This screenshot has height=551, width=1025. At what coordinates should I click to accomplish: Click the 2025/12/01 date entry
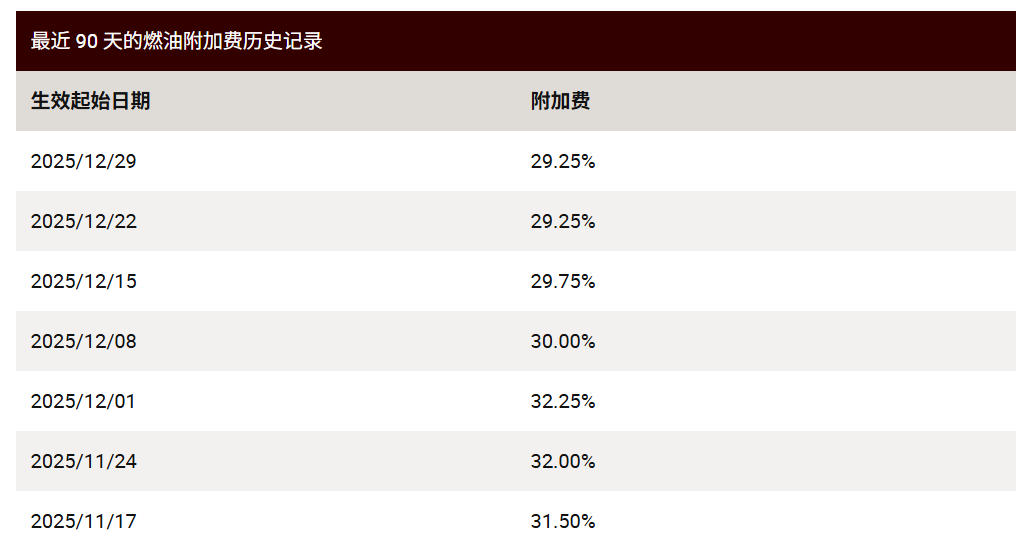point(83,401)
